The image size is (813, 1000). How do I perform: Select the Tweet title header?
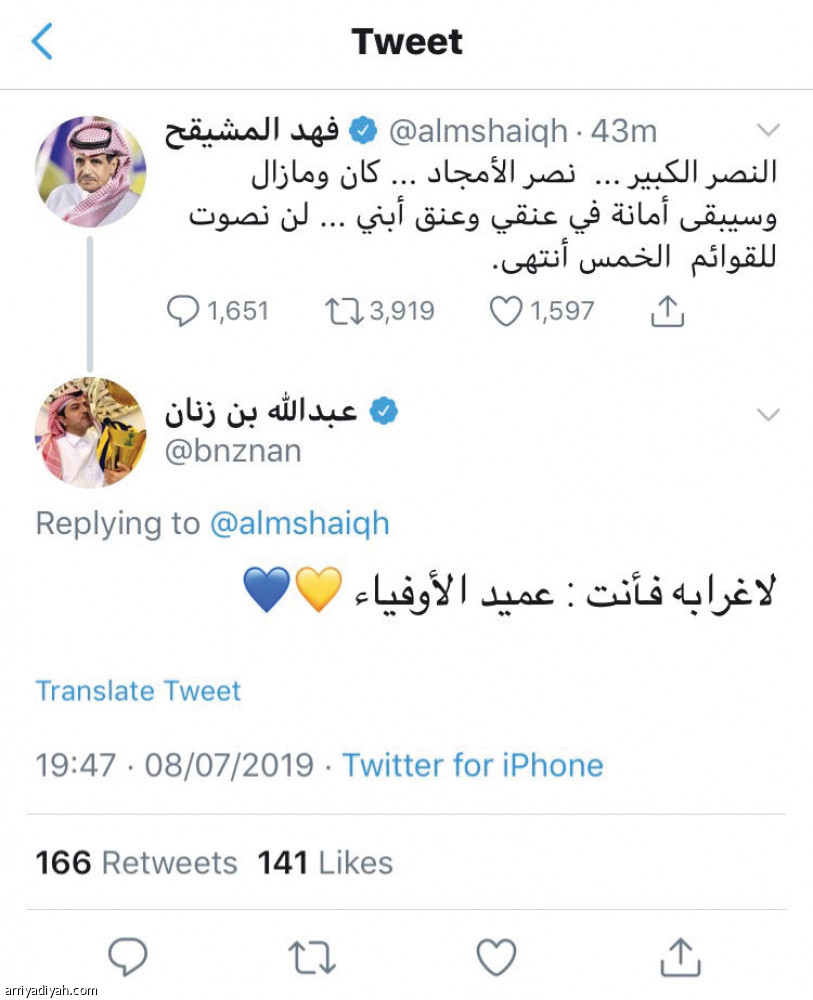tap(406, 41)
